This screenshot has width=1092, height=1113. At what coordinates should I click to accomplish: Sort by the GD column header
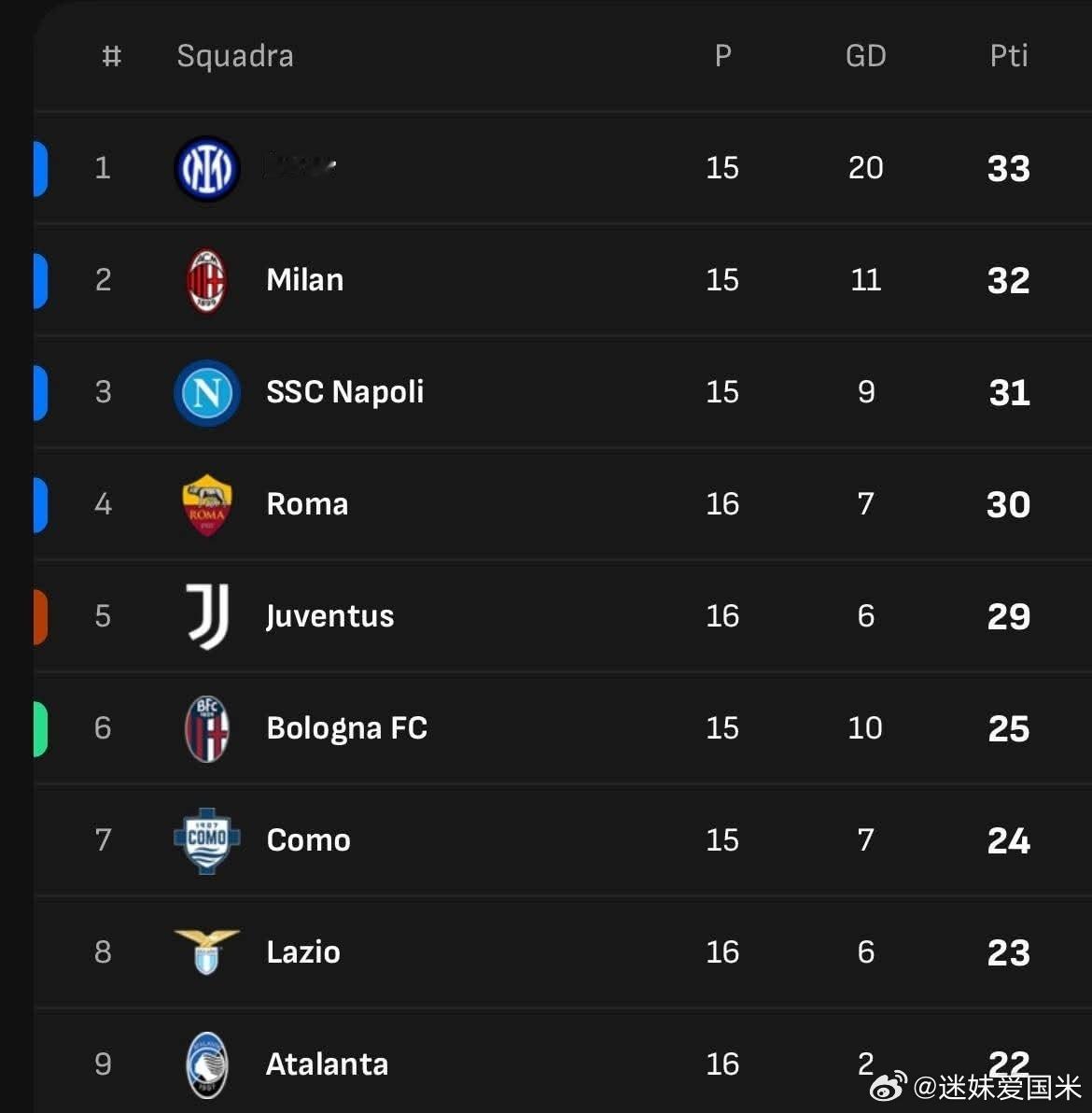click(x=865, y=56)
